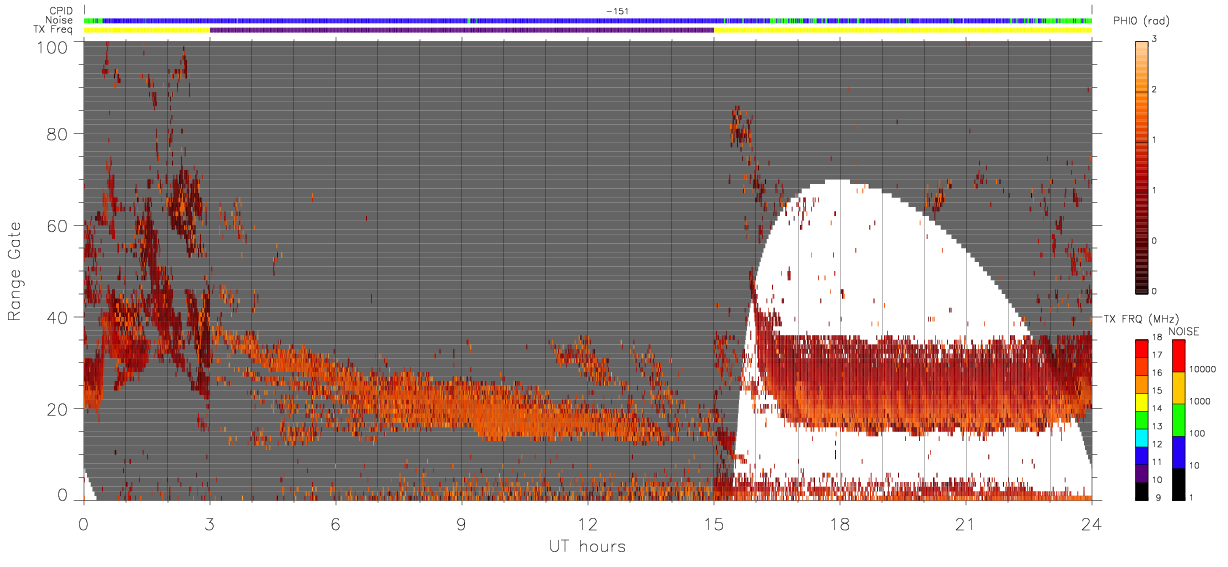
Task: Click the -151 CPID value label
Action: (x=617, y=11)
